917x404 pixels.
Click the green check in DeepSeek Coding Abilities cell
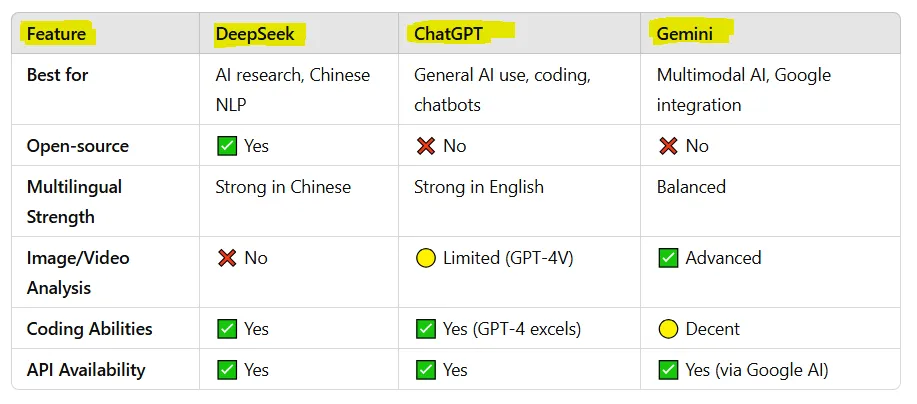click(x=226, y=329)
